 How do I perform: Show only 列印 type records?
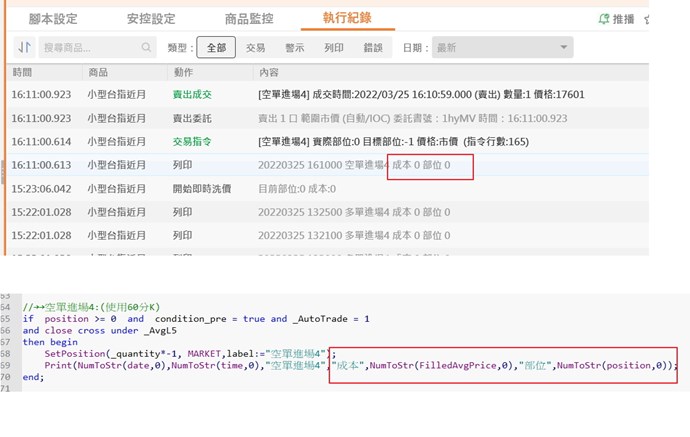click(x=334, y=47)
